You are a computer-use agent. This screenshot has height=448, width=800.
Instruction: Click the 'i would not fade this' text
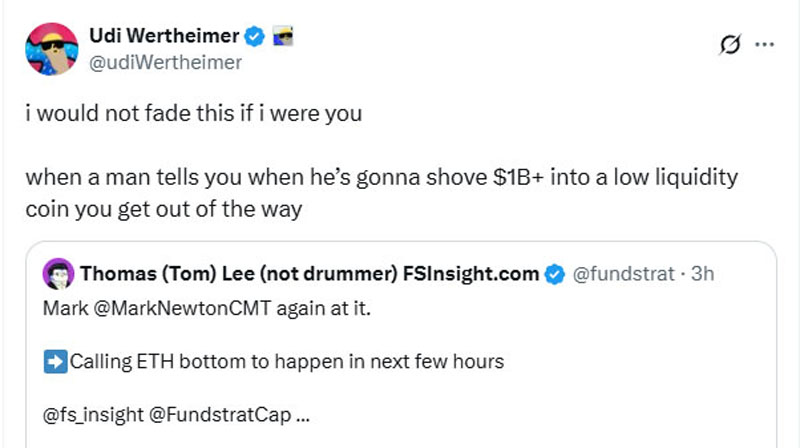coord(193,113)
